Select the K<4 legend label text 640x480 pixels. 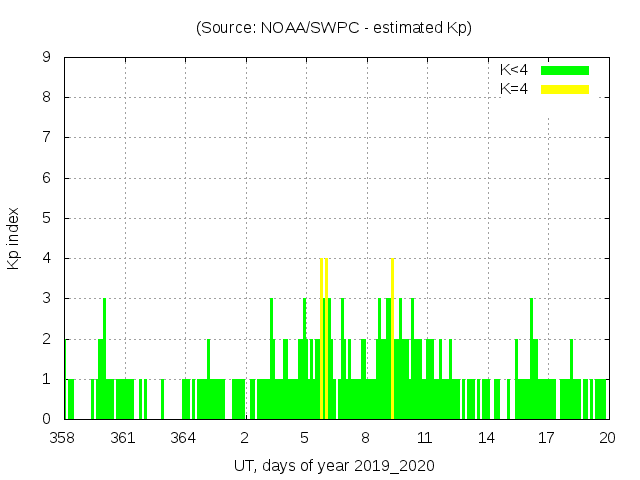pyautogui.click(x=514, y=70)
